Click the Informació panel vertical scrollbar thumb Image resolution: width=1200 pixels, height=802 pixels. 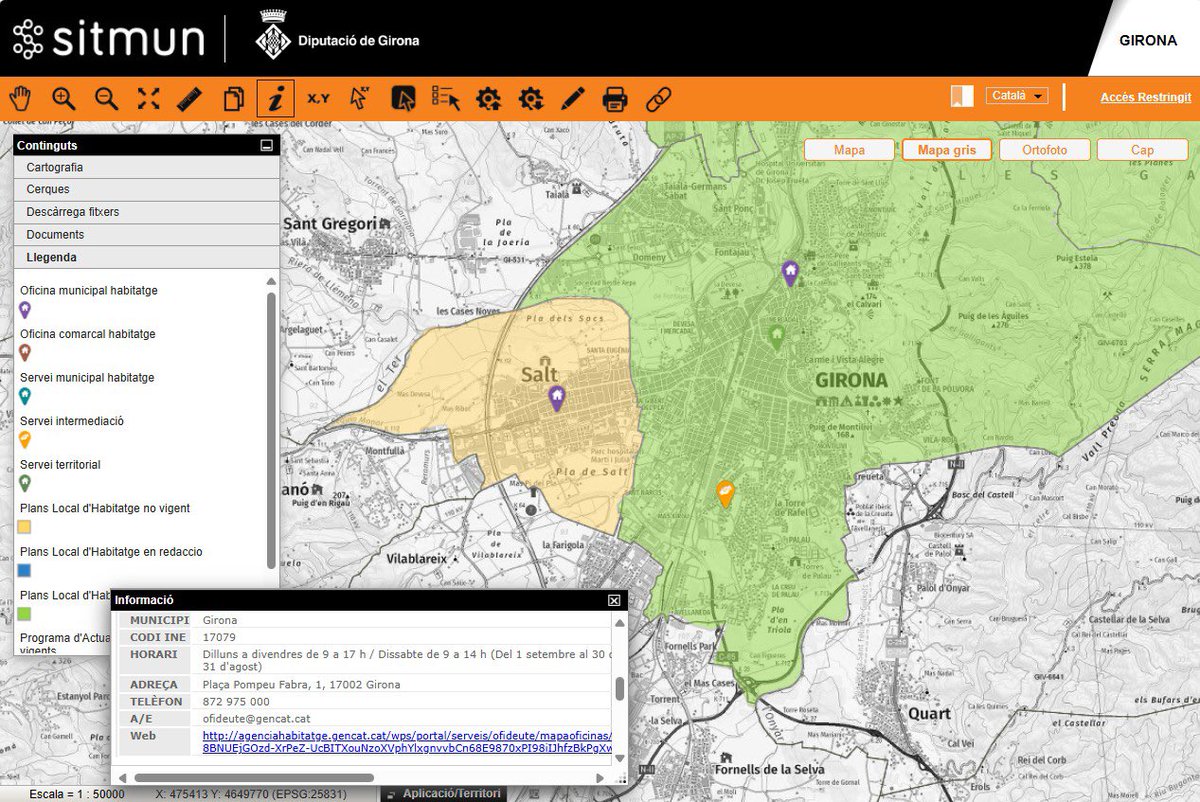click(x=620, y=689)
